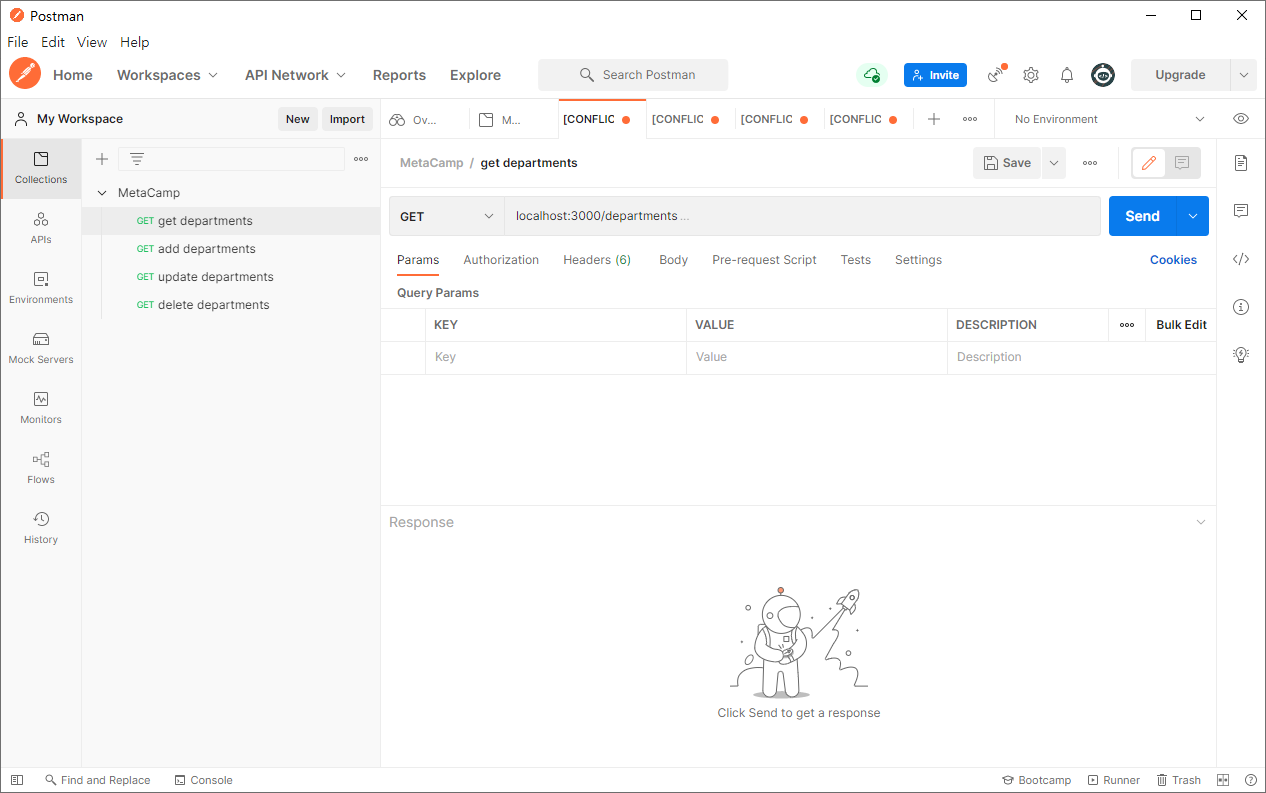Image resolution: width=1266 pixels, height=793 pixels.
Task: Open the Upgrade dropdown arrow
Action: 1243,75
